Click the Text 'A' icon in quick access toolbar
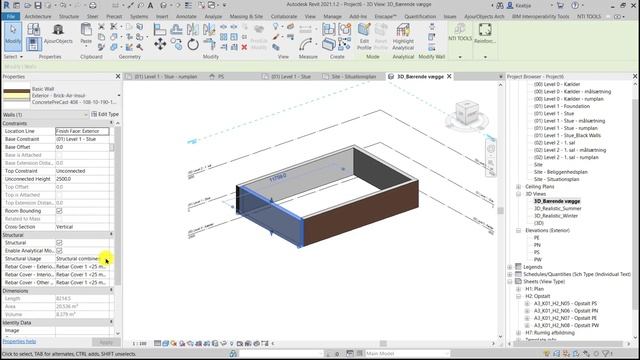This screenshot has width=640, height=360. pos(151,5)
